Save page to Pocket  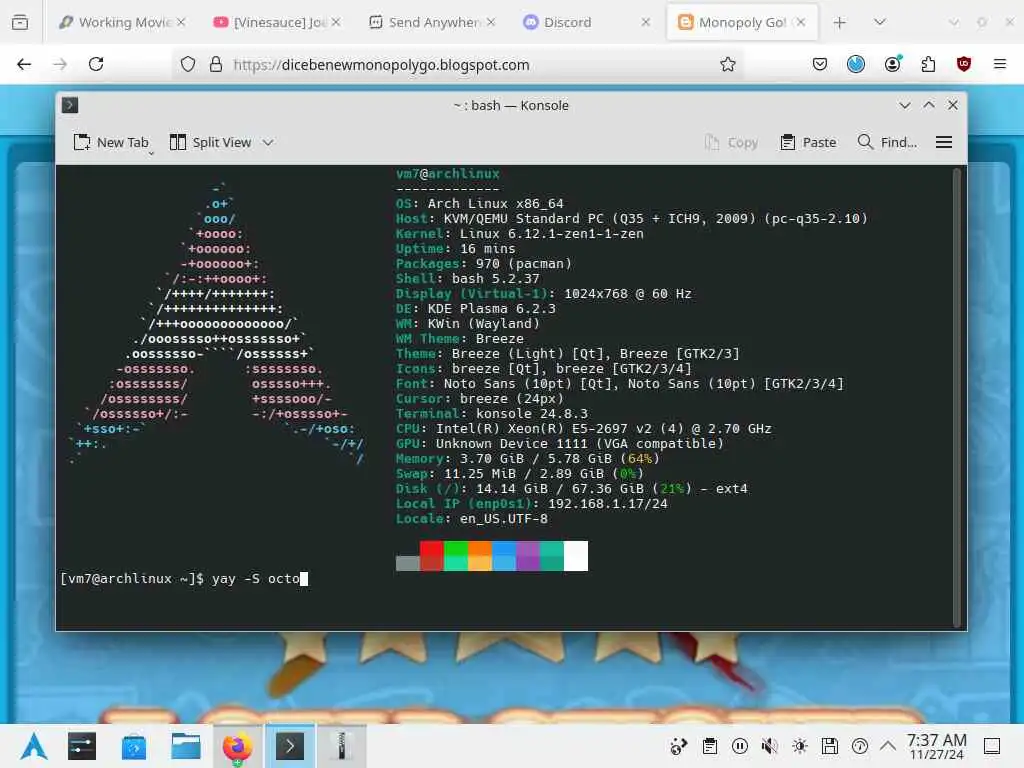click(x=820, y=64)
